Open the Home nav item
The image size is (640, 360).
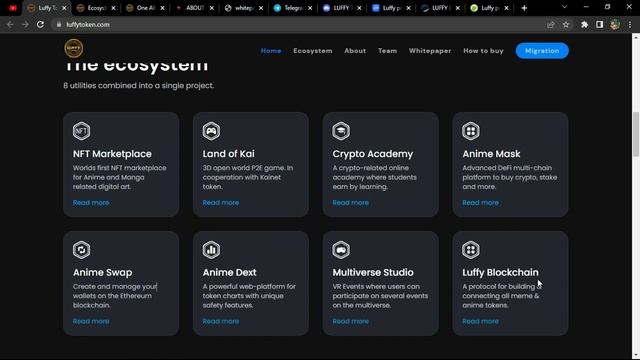tap(271, 51)
